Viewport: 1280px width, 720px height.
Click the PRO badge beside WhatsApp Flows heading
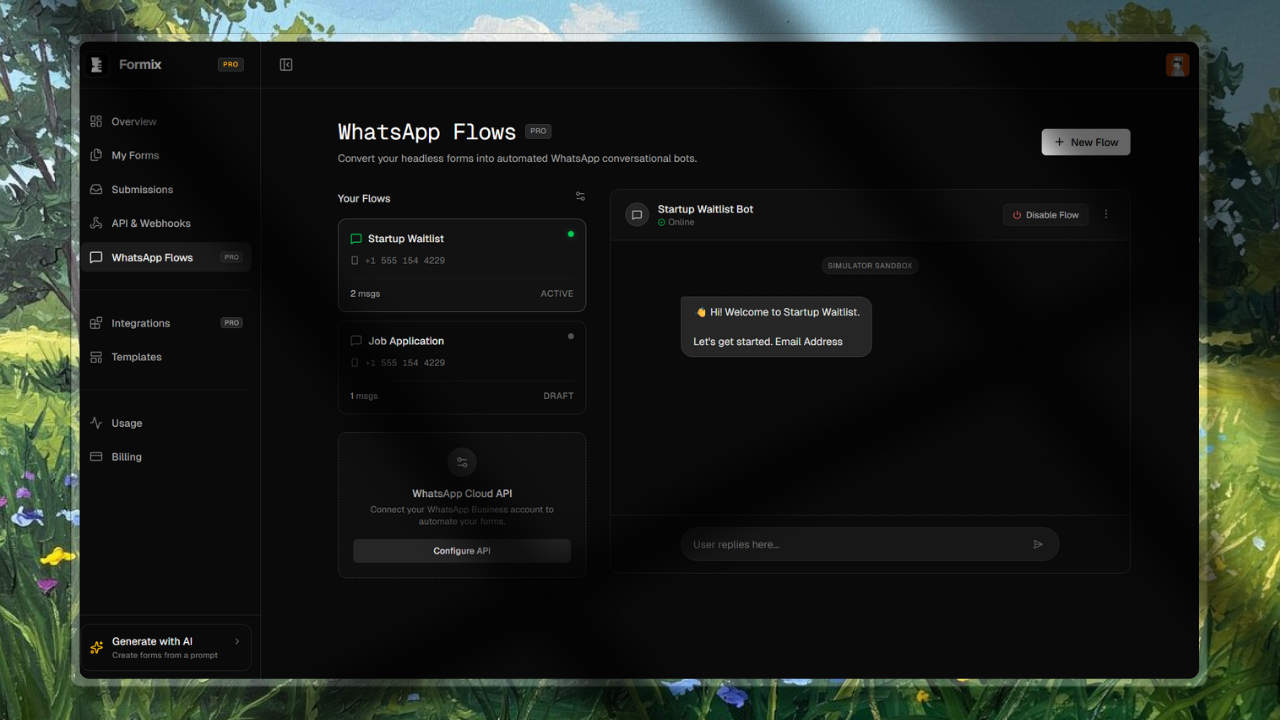538,131
